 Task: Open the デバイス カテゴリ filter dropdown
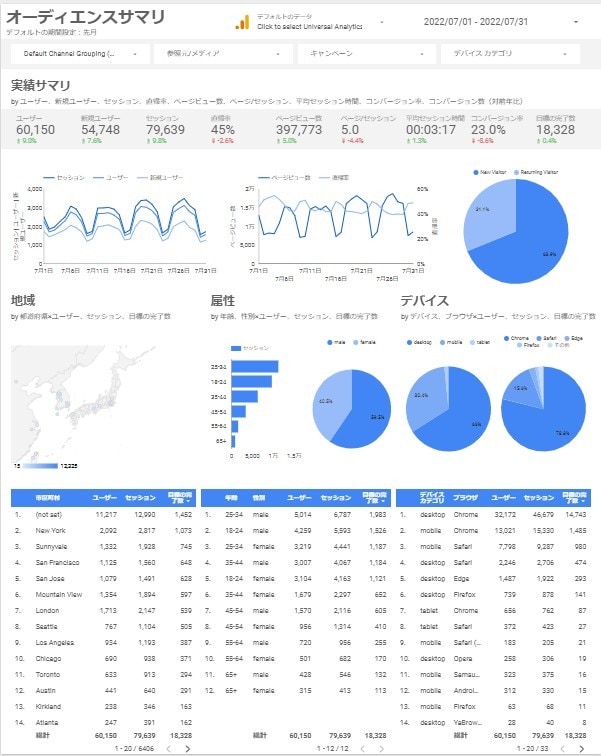[510, 54]
